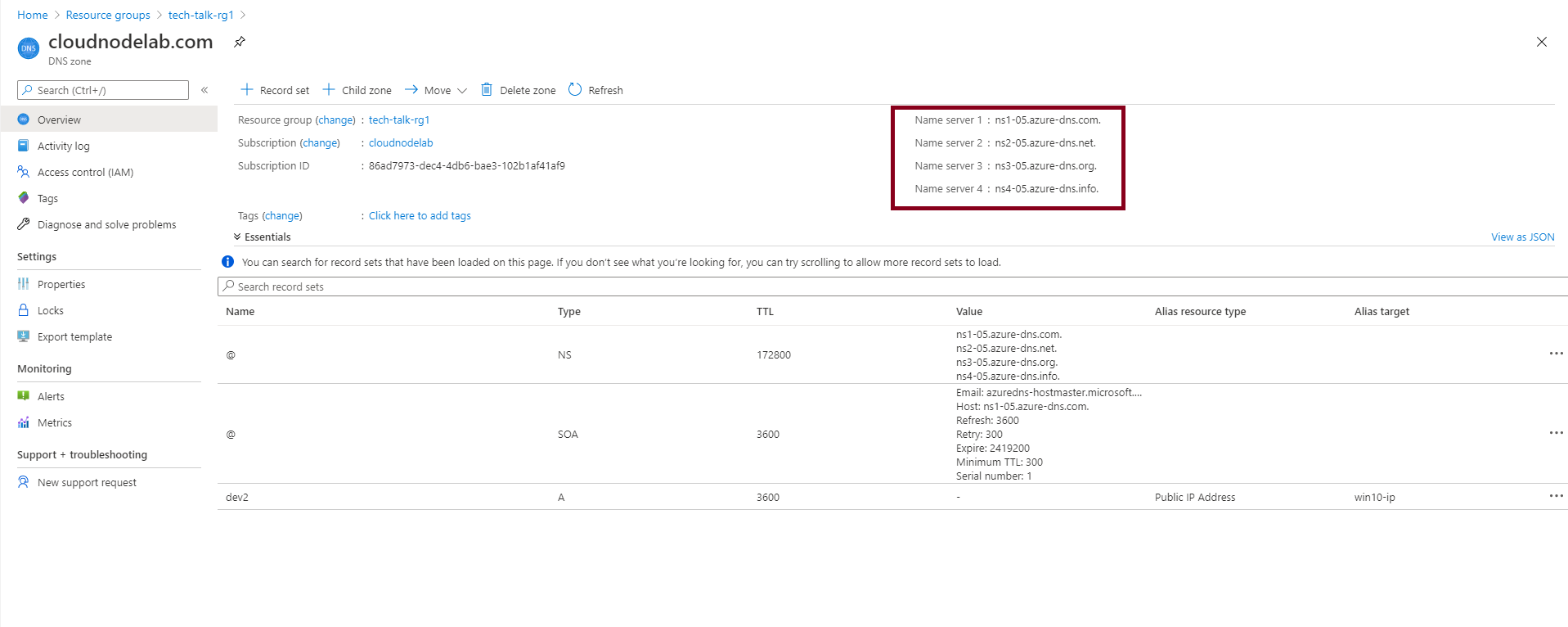Sort by the Type column header
1568x627 pixels.
(569, 311)
